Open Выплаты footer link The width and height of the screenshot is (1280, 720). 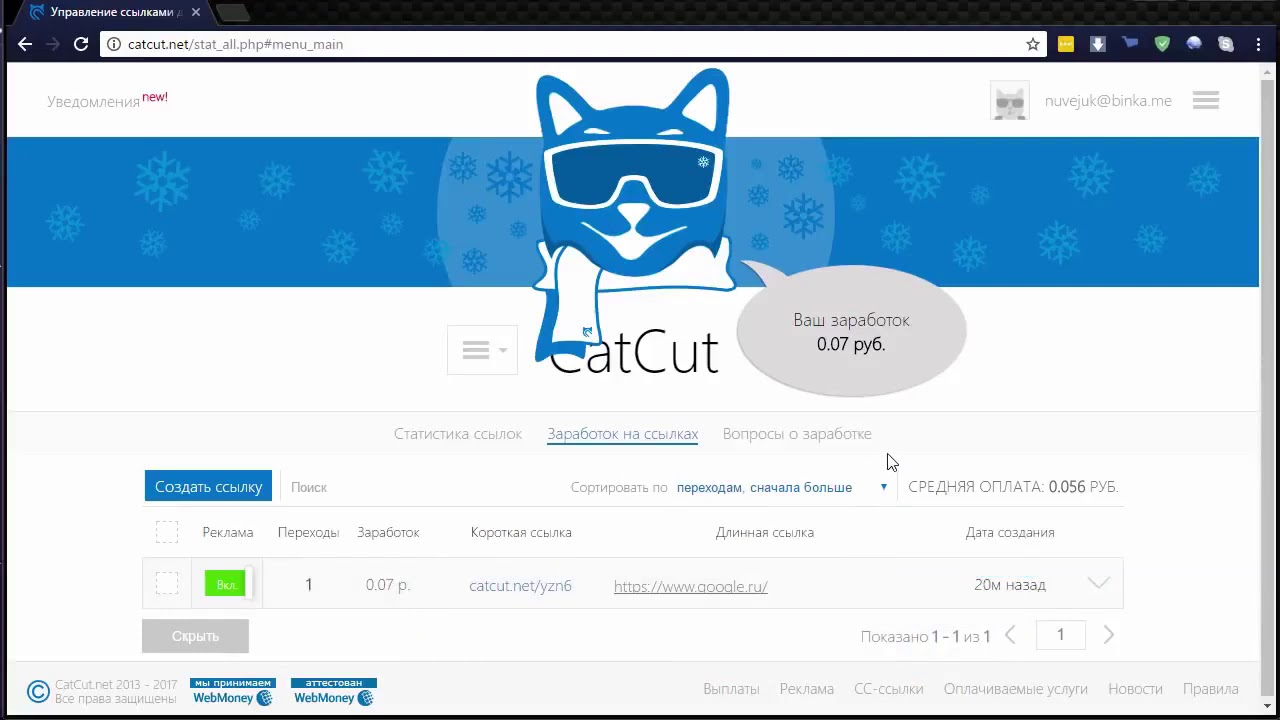tap(731, 689)
